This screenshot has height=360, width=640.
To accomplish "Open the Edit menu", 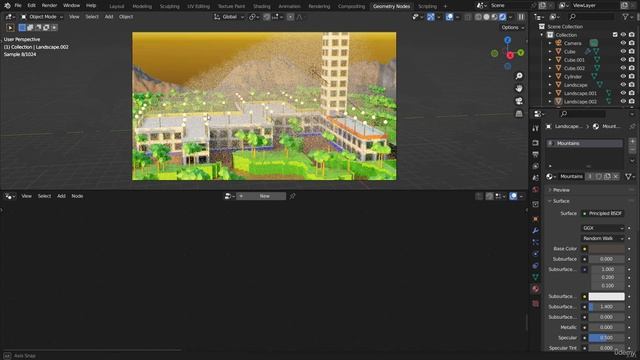I will click(31, 6).
